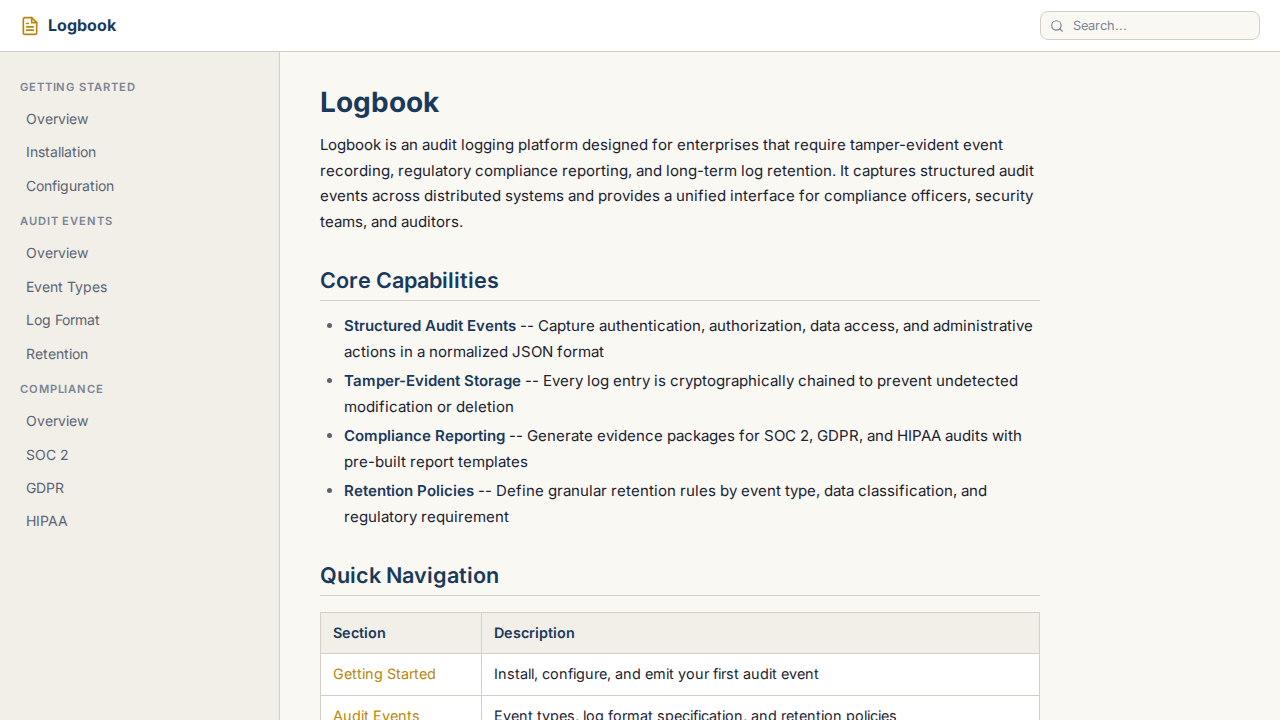Click the AUDIT EVENTS section header
The width and height of the screenshot is (1280, 720).
coord(66,221)
